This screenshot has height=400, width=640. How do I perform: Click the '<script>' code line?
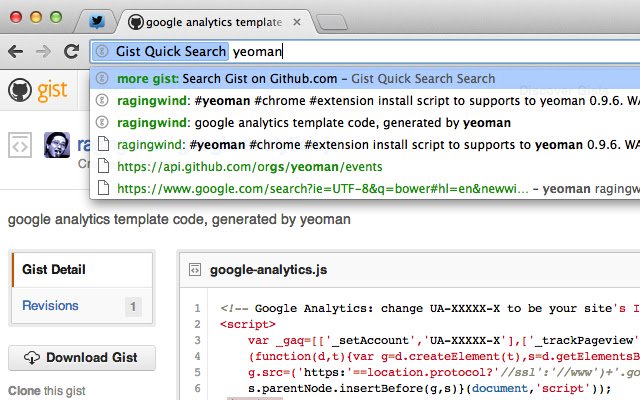[x=248, y=324]
